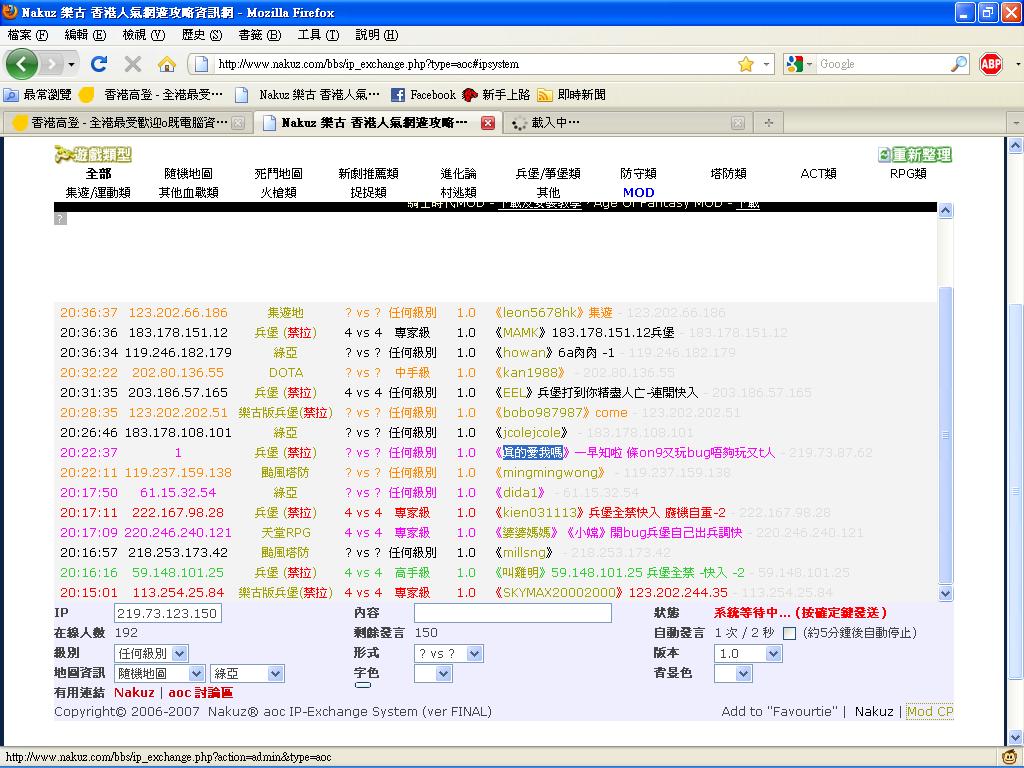The height and width of the screenshot is (768, 1024).
Task: Open the 隨機地圖 map type dropdown
Action: [x=159, y=673]
